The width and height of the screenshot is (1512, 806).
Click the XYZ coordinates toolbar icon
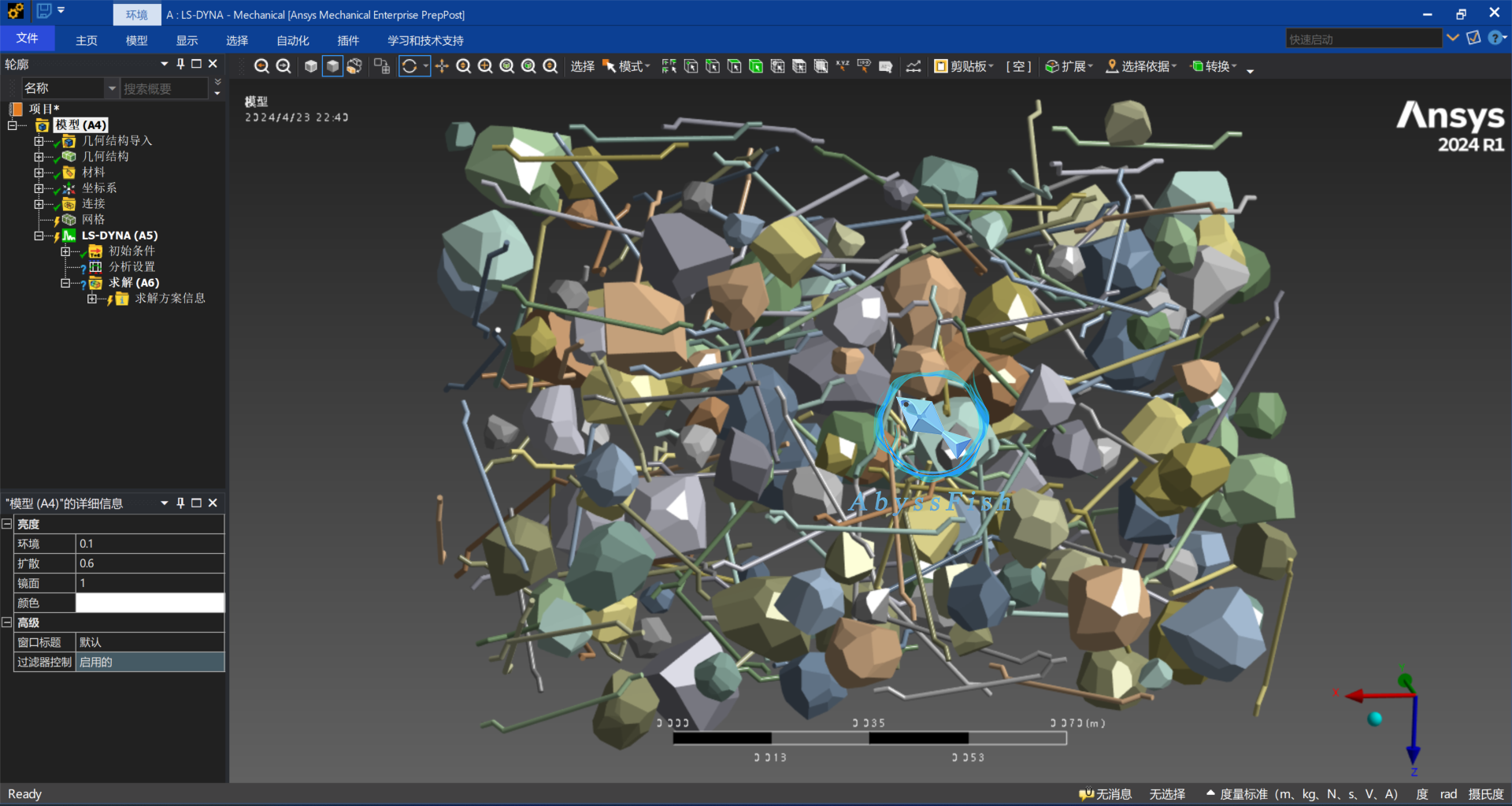(x=843, y=66)
